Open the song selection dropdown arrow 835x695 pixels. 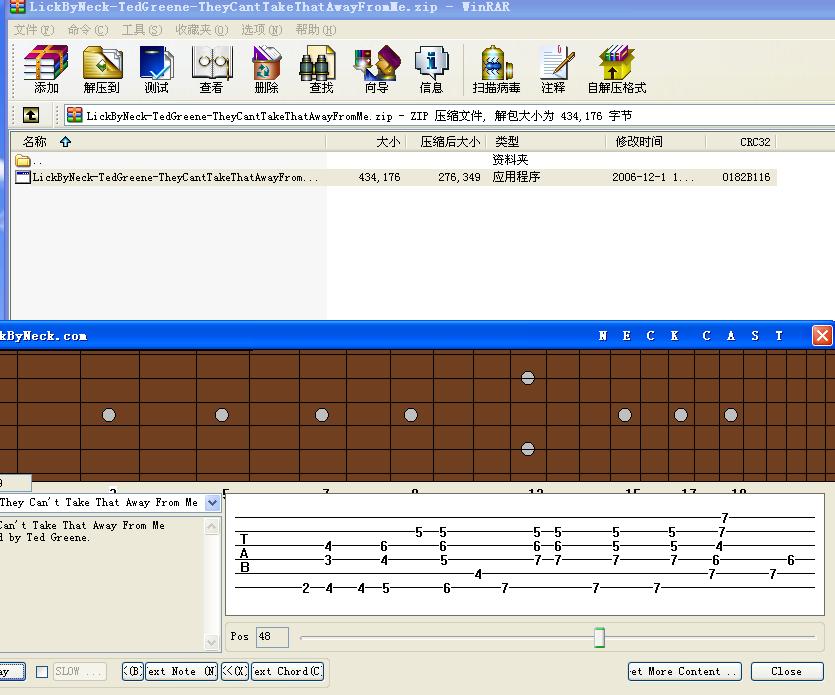pos(212,502)
